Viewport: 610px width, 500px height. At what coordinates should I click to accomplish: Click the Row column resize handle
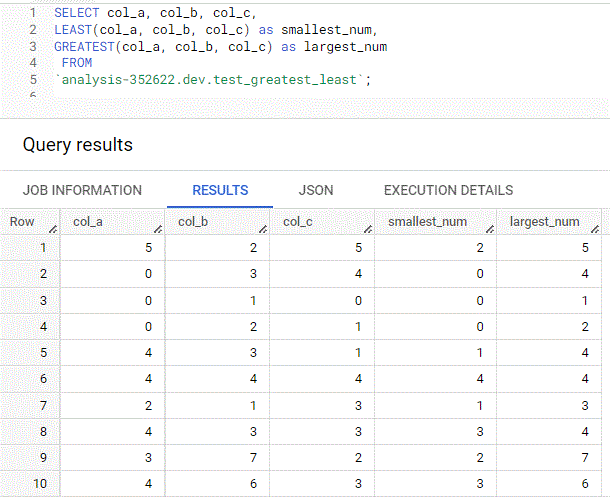(53, 230)
